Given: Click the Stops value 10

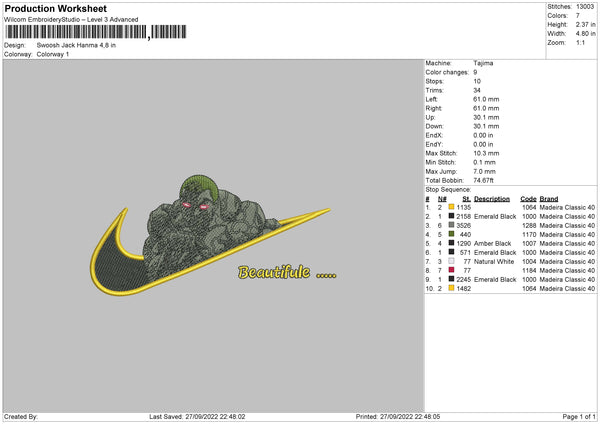Looking at the screenshot, I should [477, 81].
